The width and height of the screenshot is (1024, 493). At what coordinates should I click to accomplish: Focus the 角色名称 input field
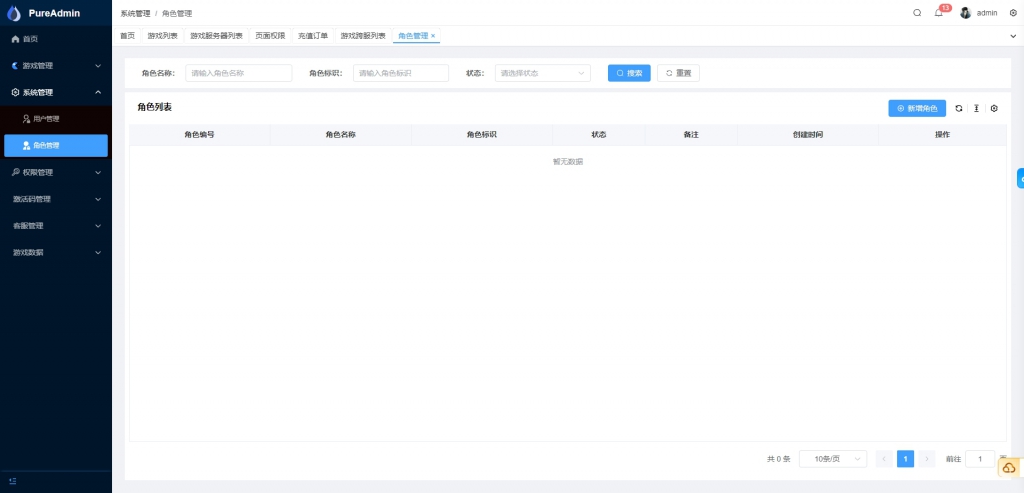239,73
